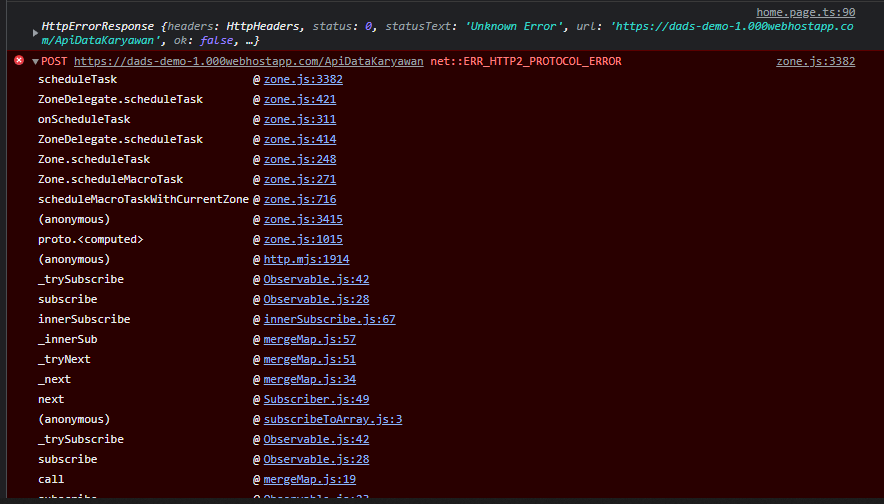Image resolution: width=884 pixels, height=504 pixels.
Task: Open the home.page.ts:90 source link
Action: click(805, 12)
